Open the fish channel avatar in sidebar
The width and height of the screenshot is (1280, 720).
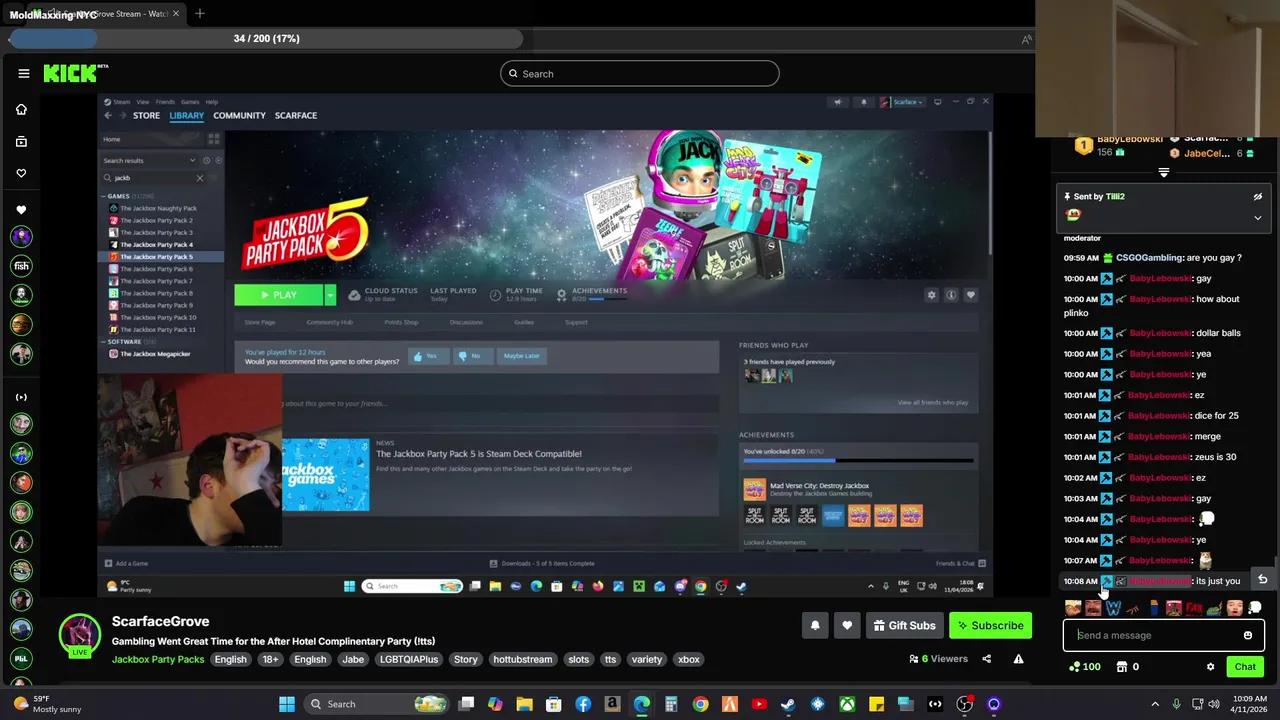(x=21, y=266)
